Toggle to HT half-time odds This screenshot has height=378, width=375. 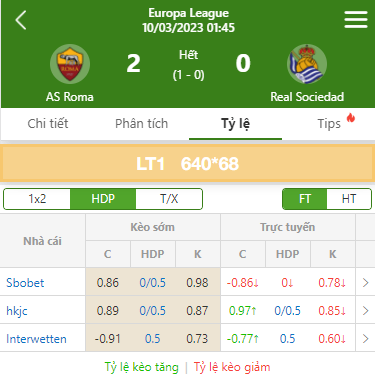pyautogui.click(x=349, y=199)
